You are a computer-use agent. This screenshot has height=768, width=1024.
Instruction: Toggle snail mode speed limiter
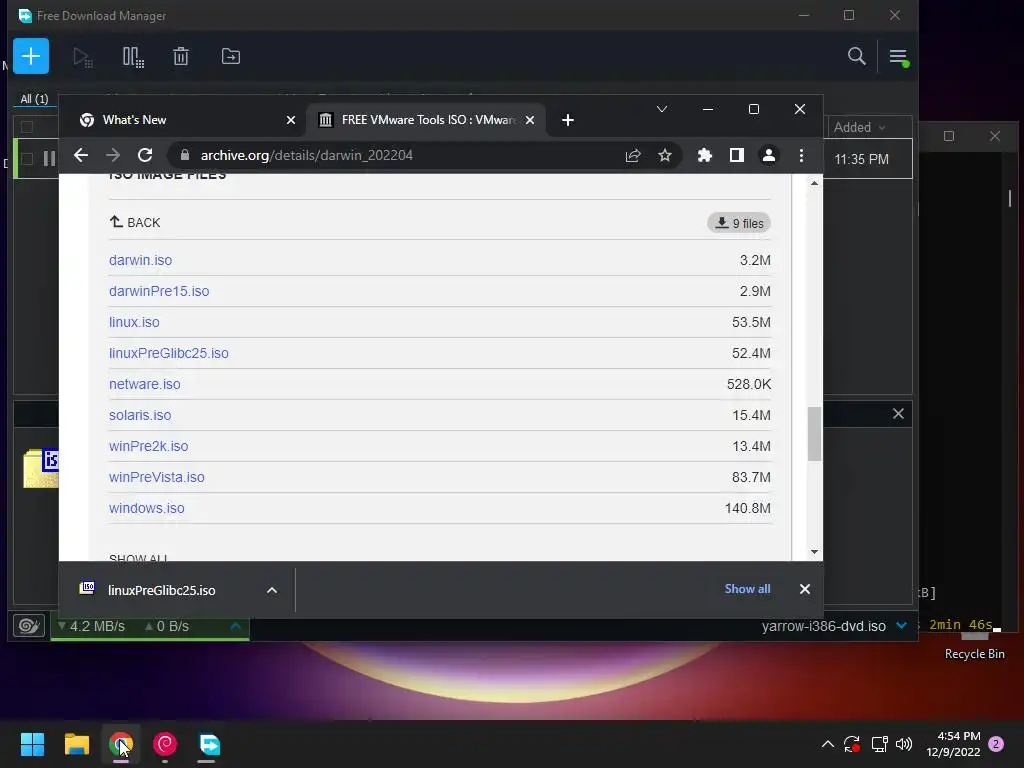pyautogui.click(x=29, y=626)
